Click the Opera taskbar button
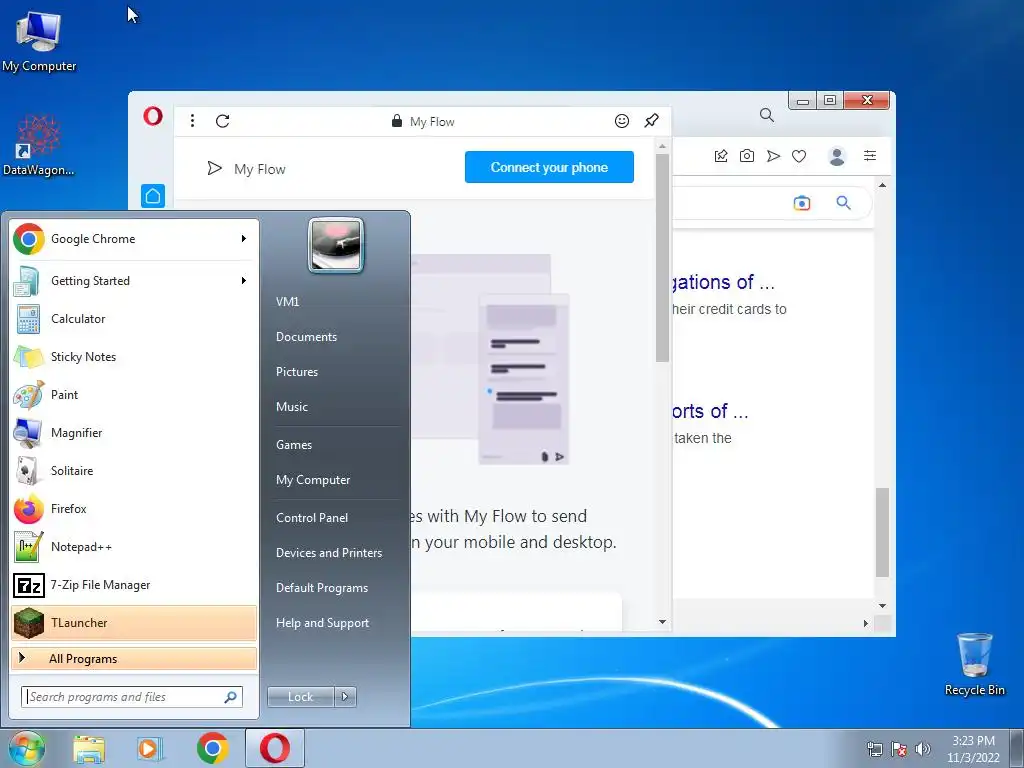 275,748
